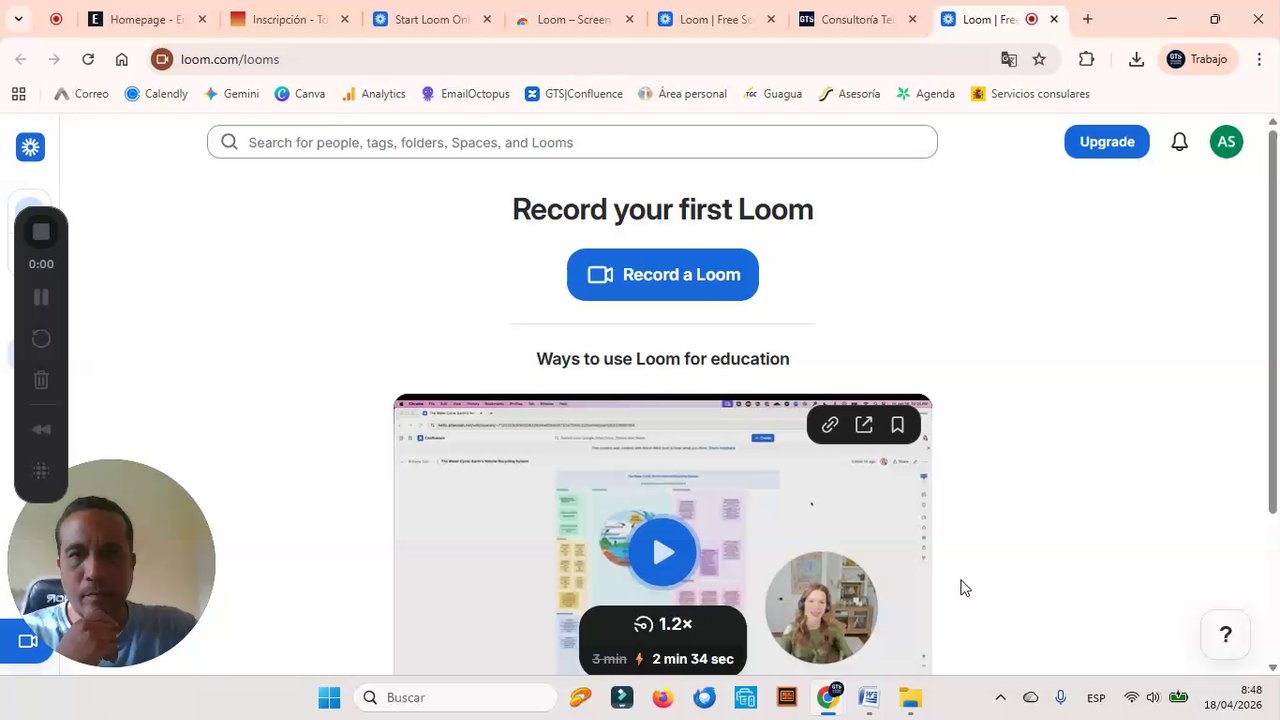Click the rewind icon in the recorder bar
The width and height of the screenshot is (1280, 720).
(x=41, y=429)
